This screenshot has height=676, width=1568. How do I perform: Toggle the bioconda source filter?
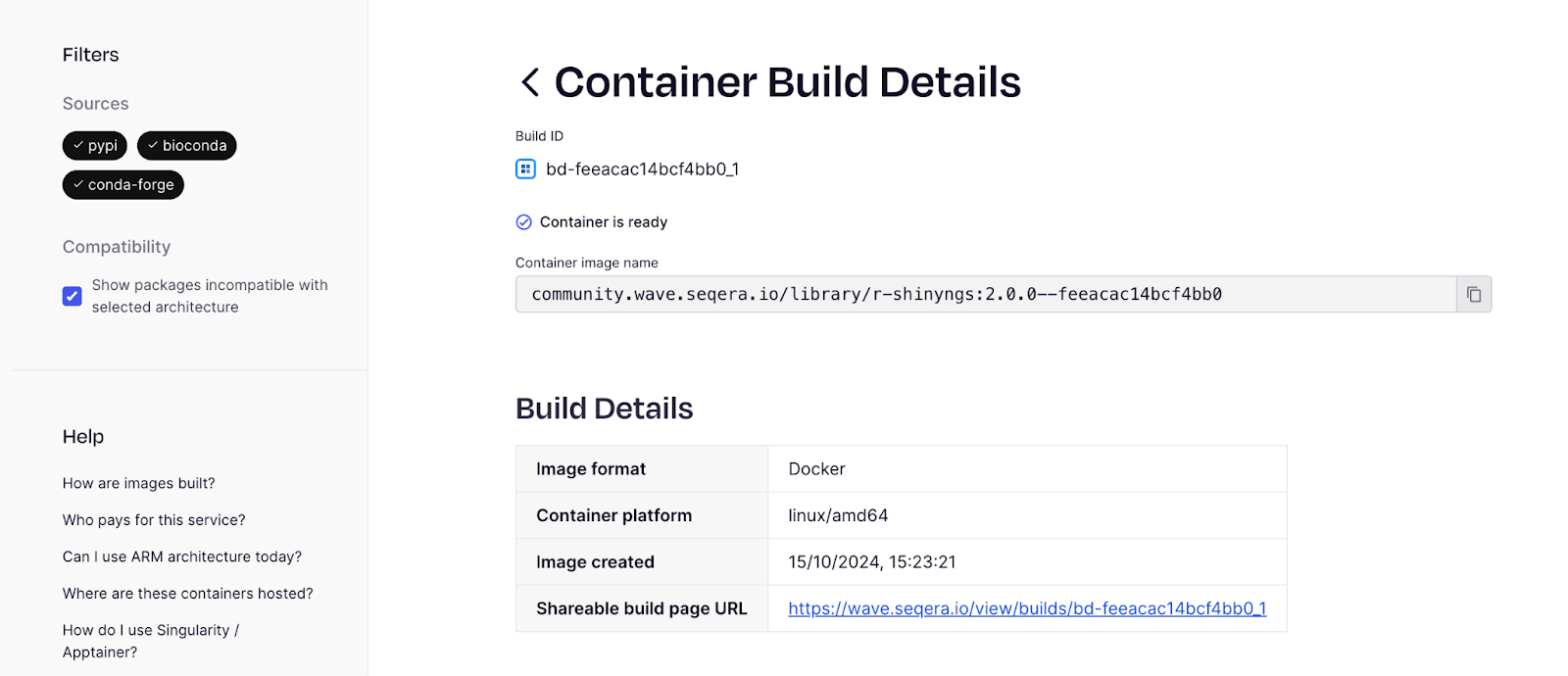tap(187, 146)
